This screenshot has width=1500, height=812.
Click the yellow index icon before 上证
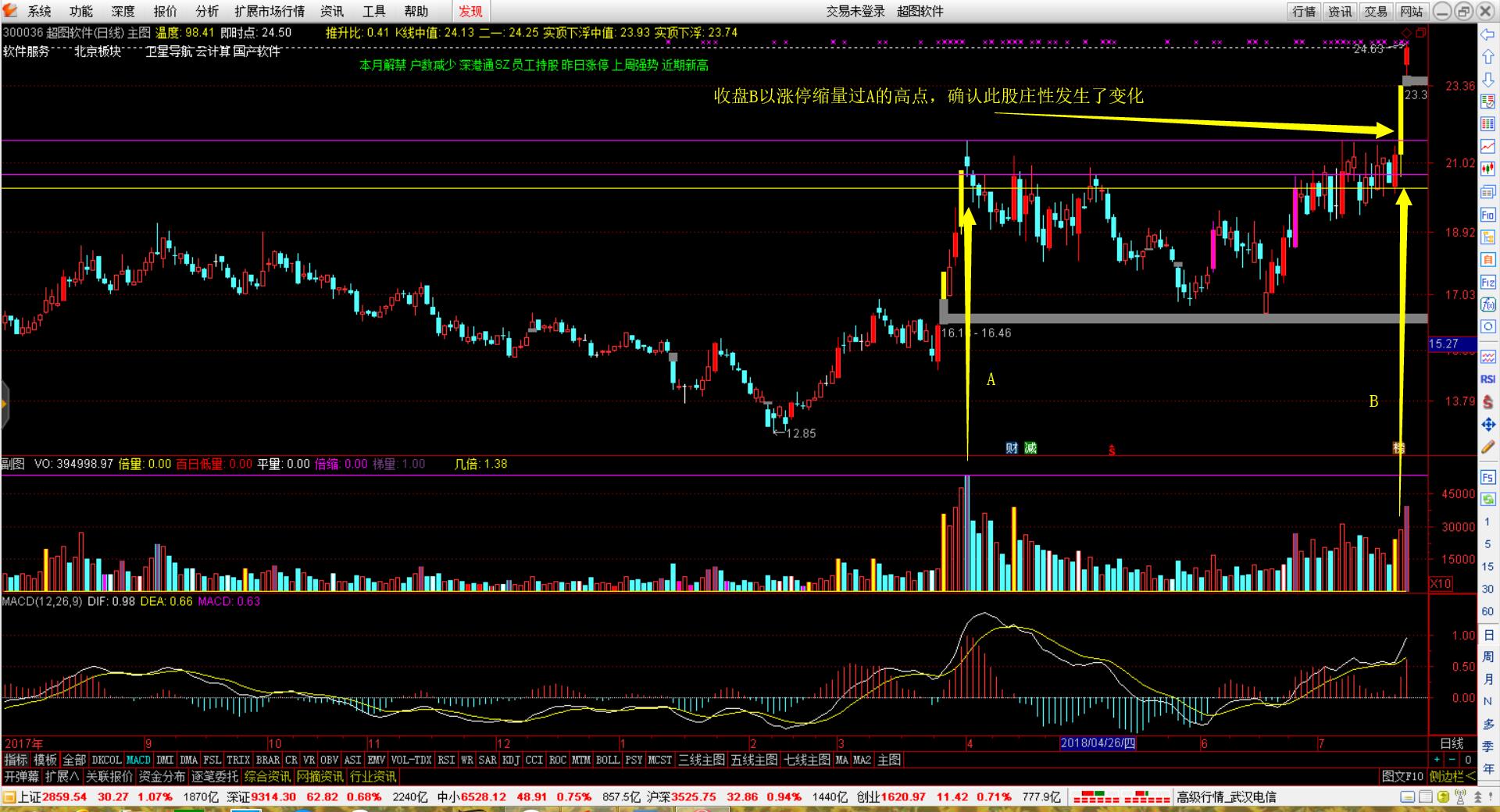tap(9, 797)
